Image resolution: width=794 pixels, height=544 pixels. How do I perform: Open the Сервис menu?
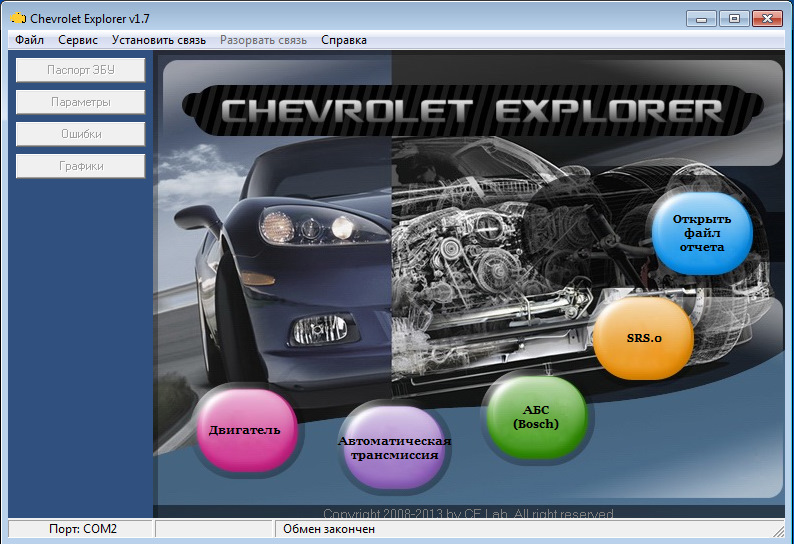coord(77,40)
